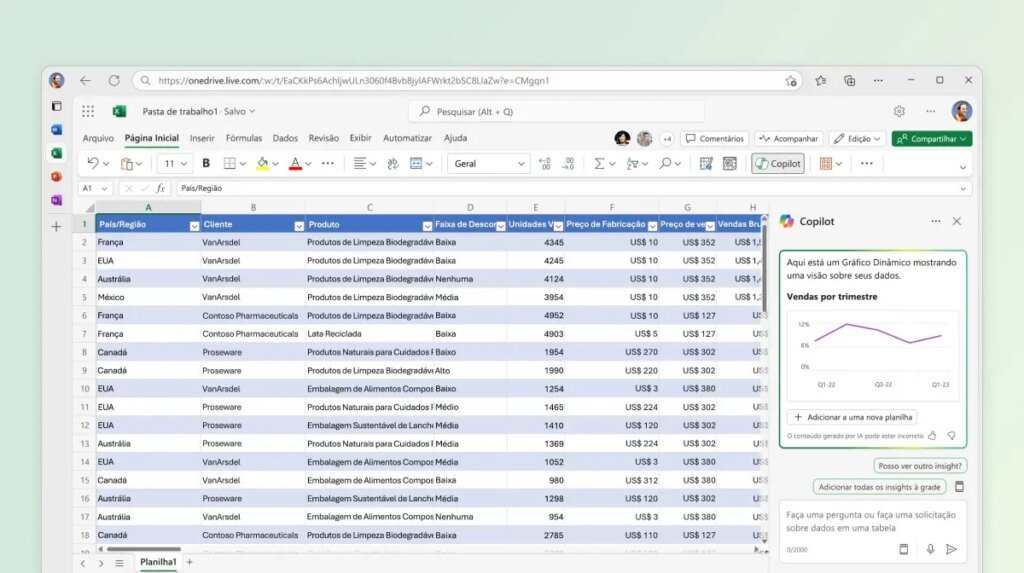The height and width of the screenshot is (573, 1024).
Task: Toggle the wrap text button in ribbon
Action: [393, 163]
